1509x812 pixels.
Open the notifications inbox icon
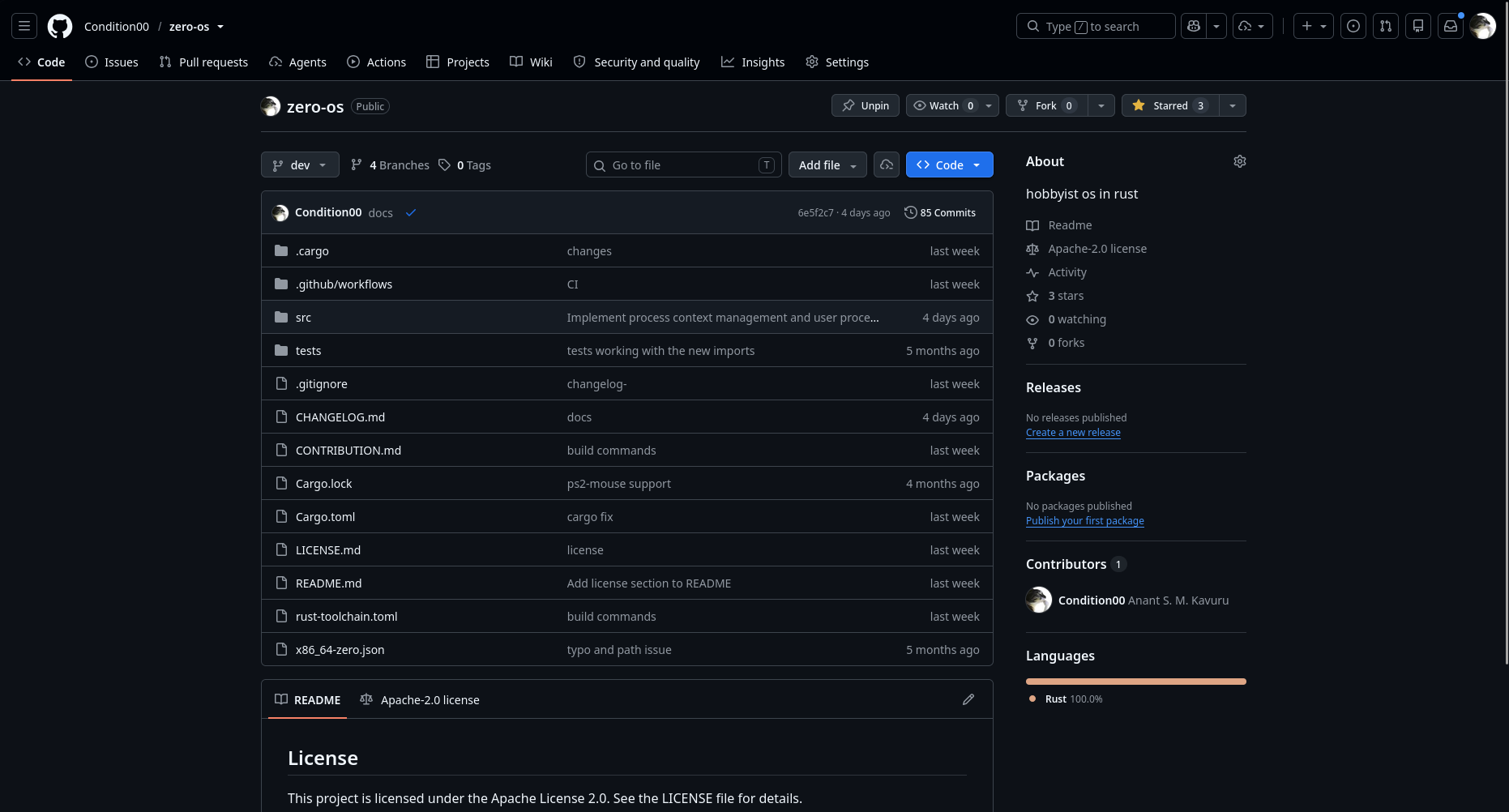pyautogui.click(x=1451, y=27)
